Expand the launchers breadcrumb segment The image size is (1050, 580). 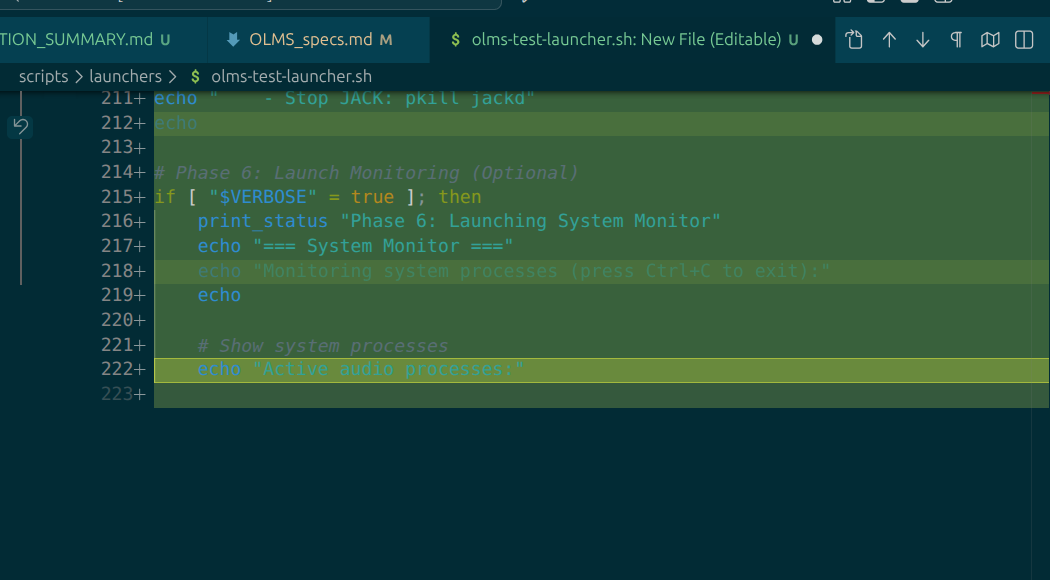pyautogui.click(x=125, y=76)
